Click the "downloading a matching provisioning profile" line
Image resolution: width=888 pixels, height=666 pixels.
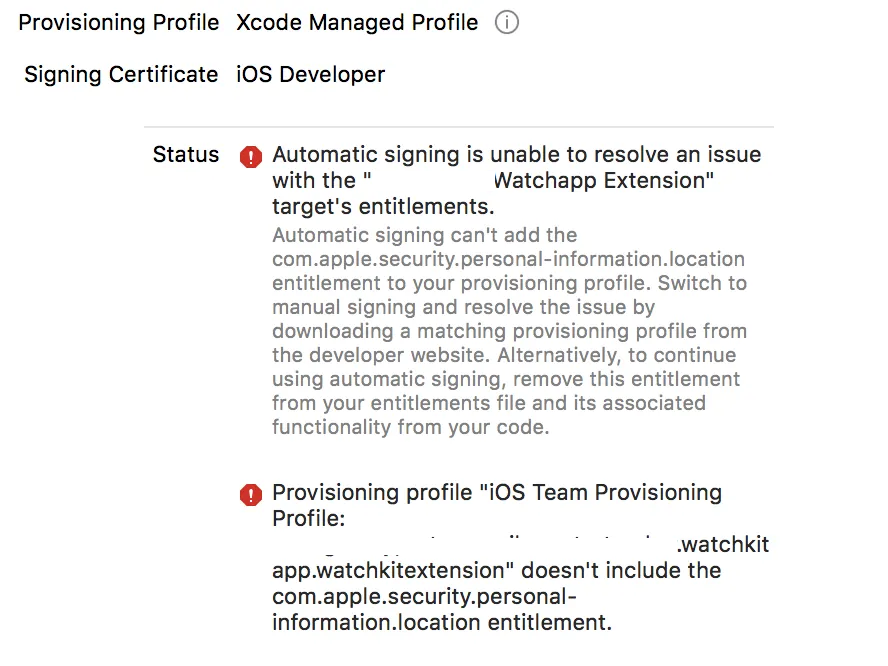coord(509,331)
